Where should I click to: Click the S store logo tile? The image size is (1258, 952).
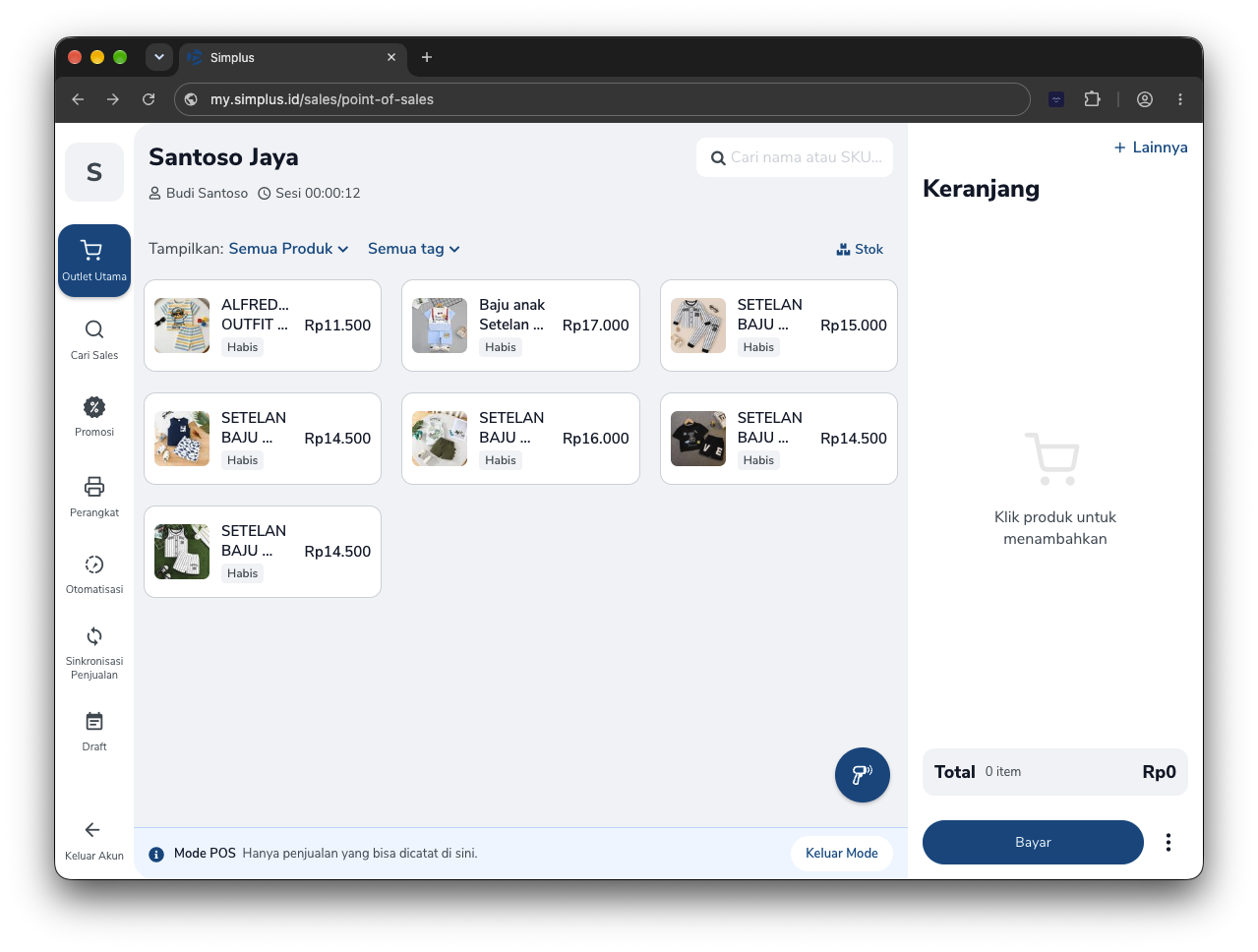[94, 172]
